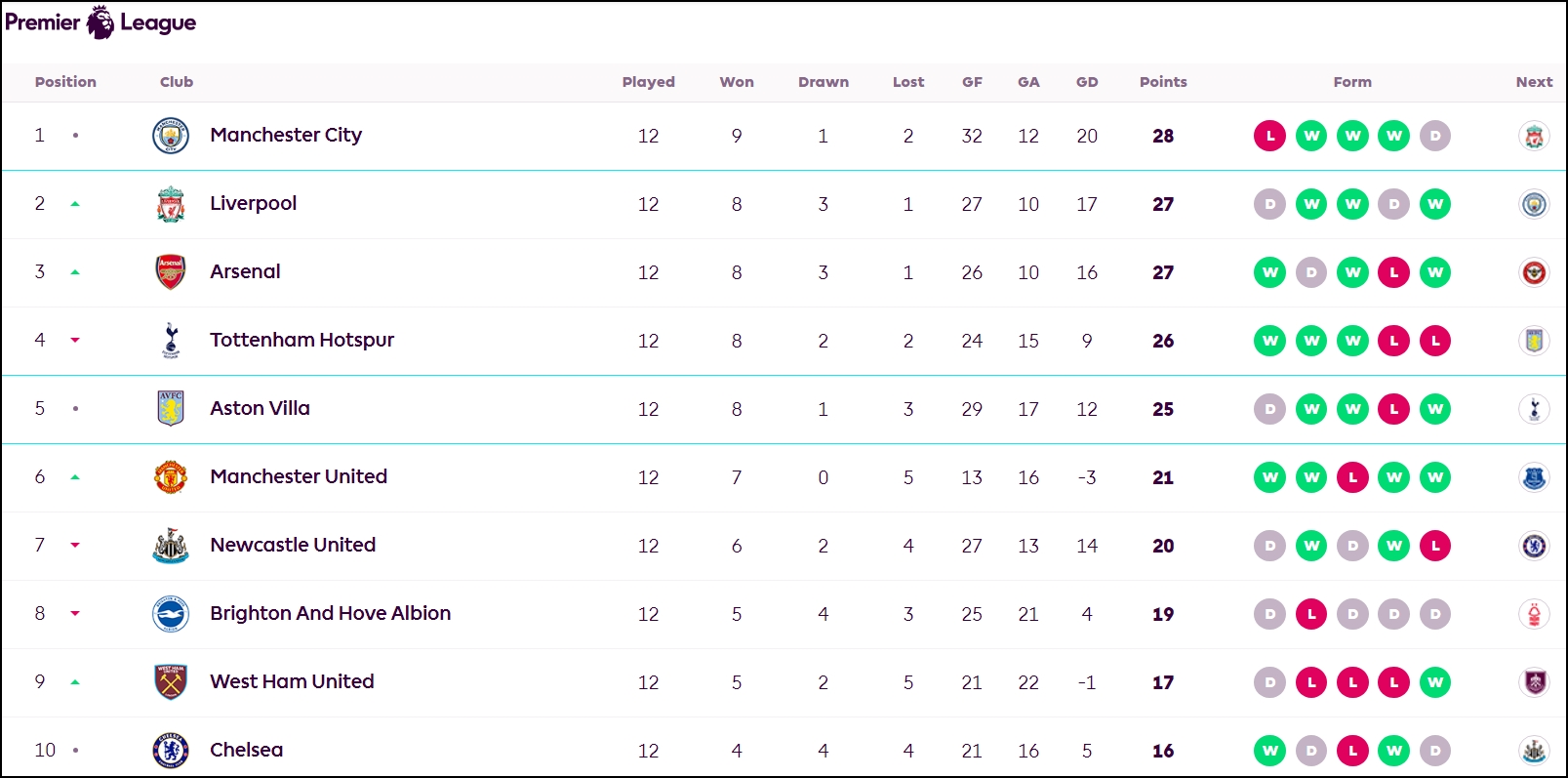The height and width of the screenshot is (778, 1568).
Task: Click the Points column header
Action: click(x=1162, y=82)
